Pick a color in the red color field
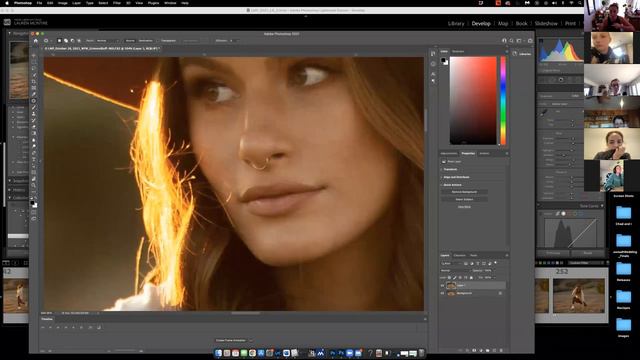This screenshot has width=640, height=360. click(473, 100)
